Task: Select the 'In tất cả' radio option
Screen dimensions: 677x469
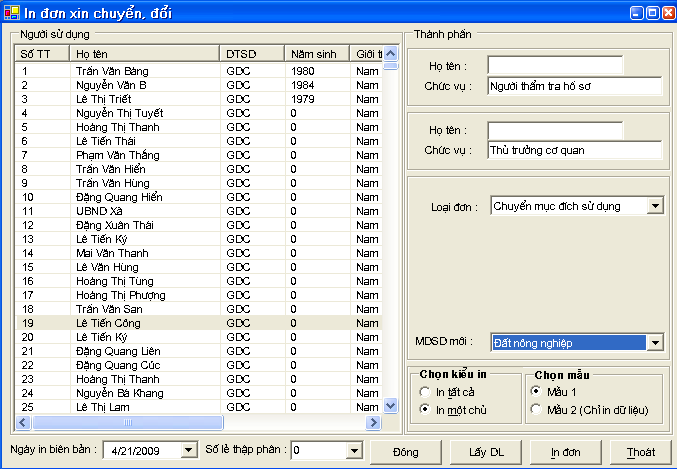Action: (426, 391)
